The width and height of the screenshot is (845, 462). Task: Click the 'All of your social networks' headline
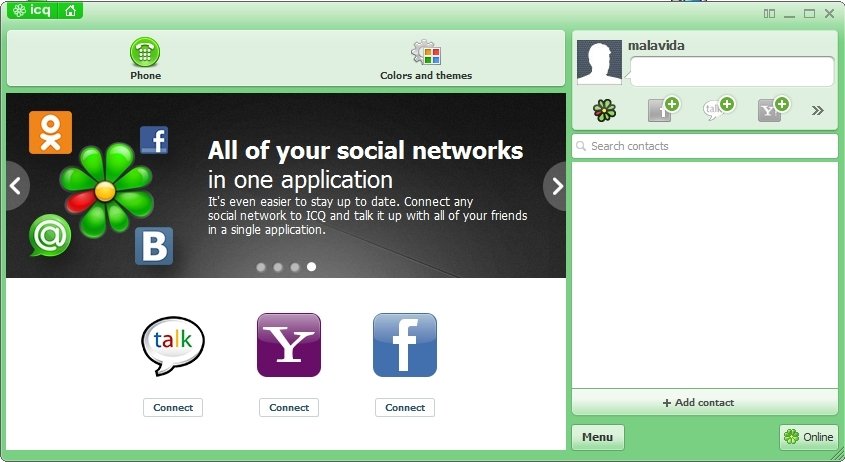click(x=365, y=150)
